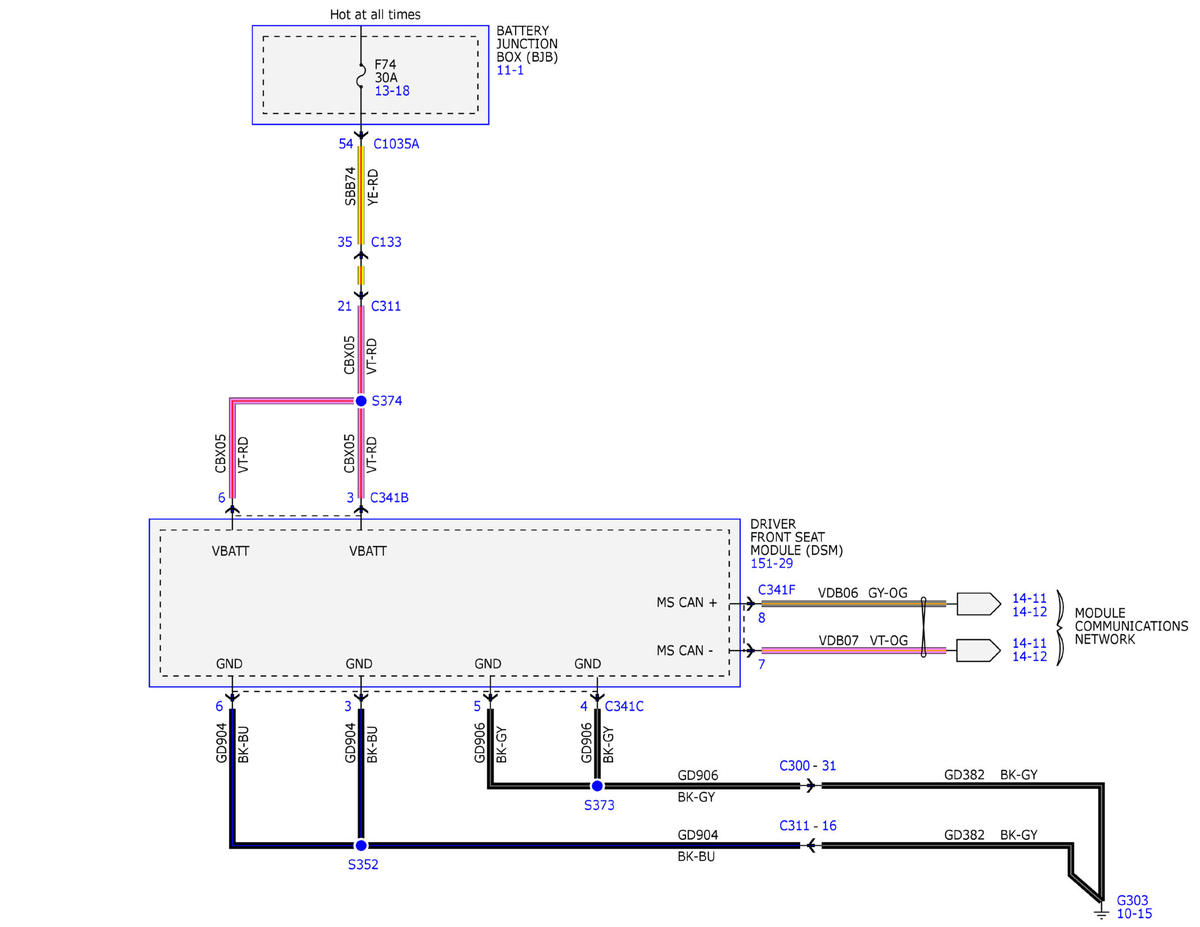Follow the 10-15 ground reference link
Screen dimensions: 1200x927
click(1134, 913)
